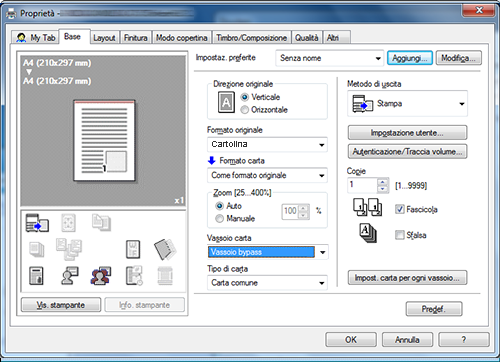Increase copies with the up arrow

[x=383, y=182]
